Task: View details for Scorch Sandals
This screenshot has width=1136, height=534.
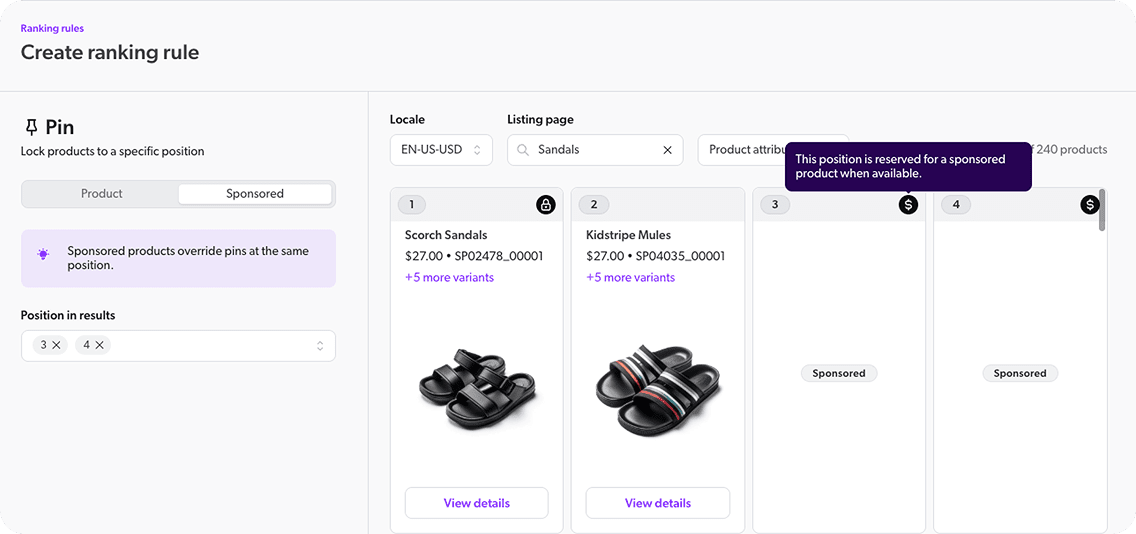Action: (x=476, y=503)
